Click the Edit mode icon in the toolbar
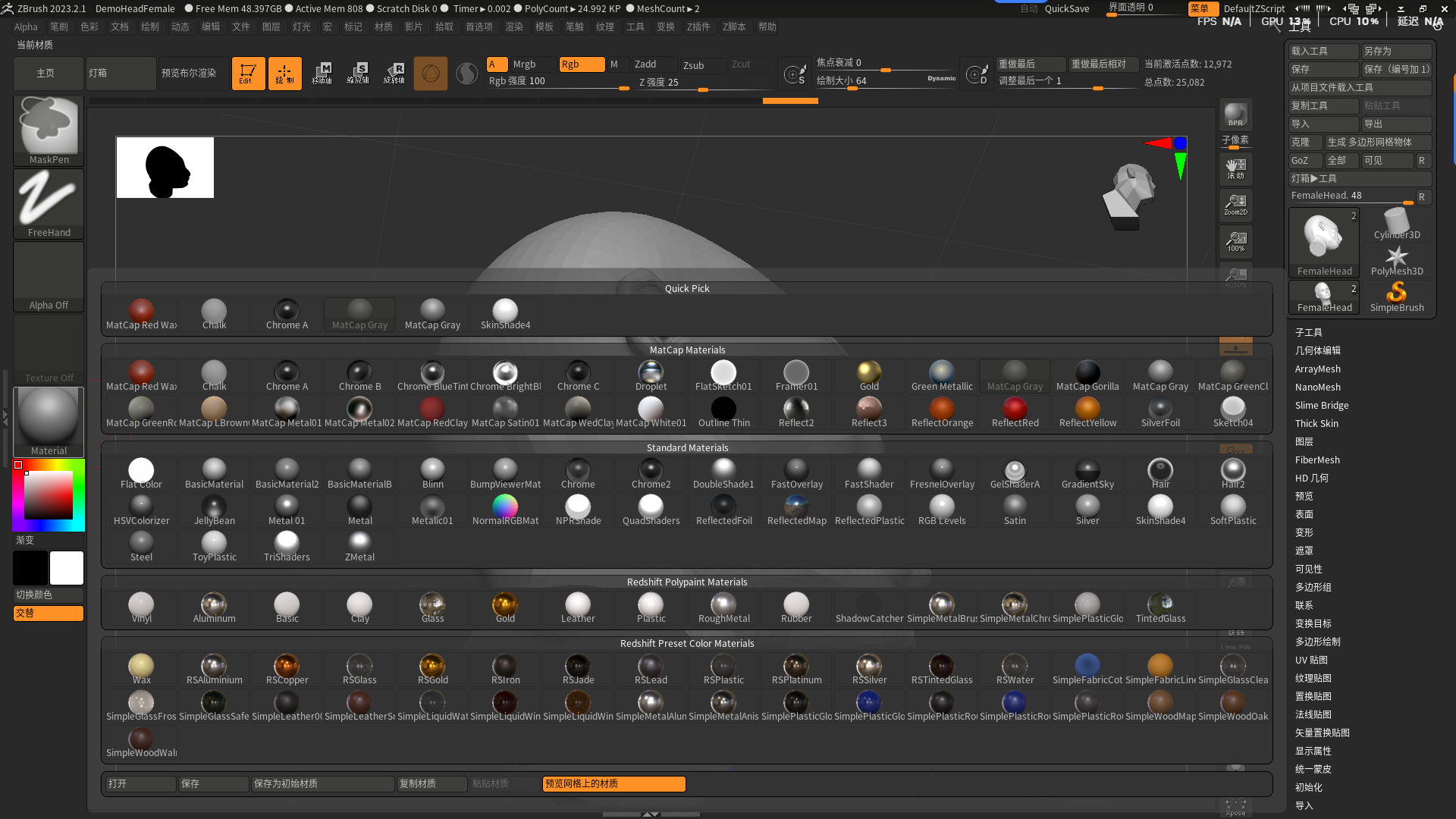 pyautogui.click(x=248, y=73)
